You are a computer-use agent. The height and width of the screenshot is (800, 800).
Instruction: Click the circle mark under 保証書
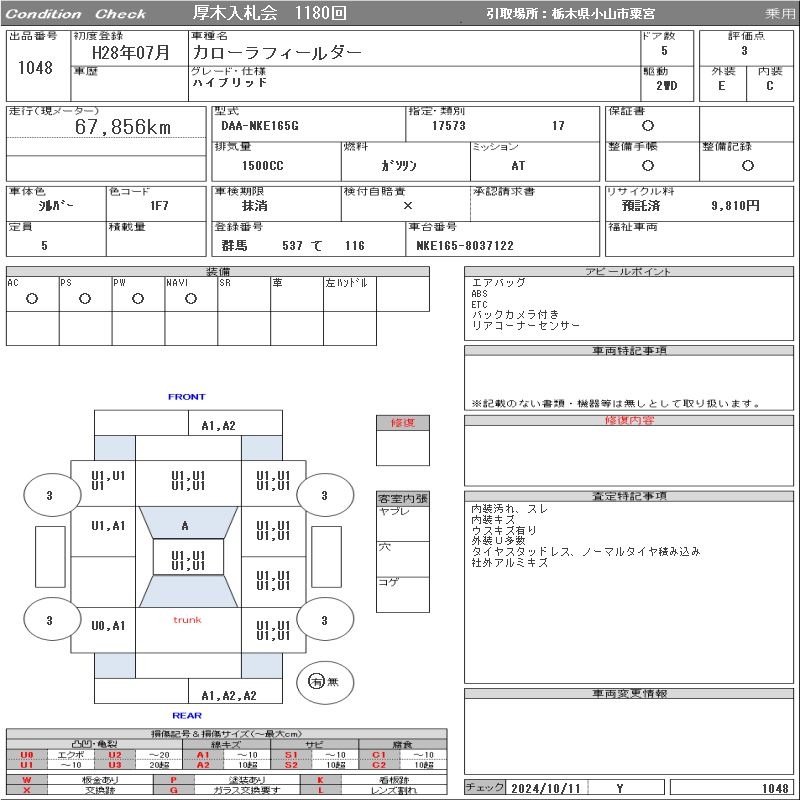click(648, 126)
